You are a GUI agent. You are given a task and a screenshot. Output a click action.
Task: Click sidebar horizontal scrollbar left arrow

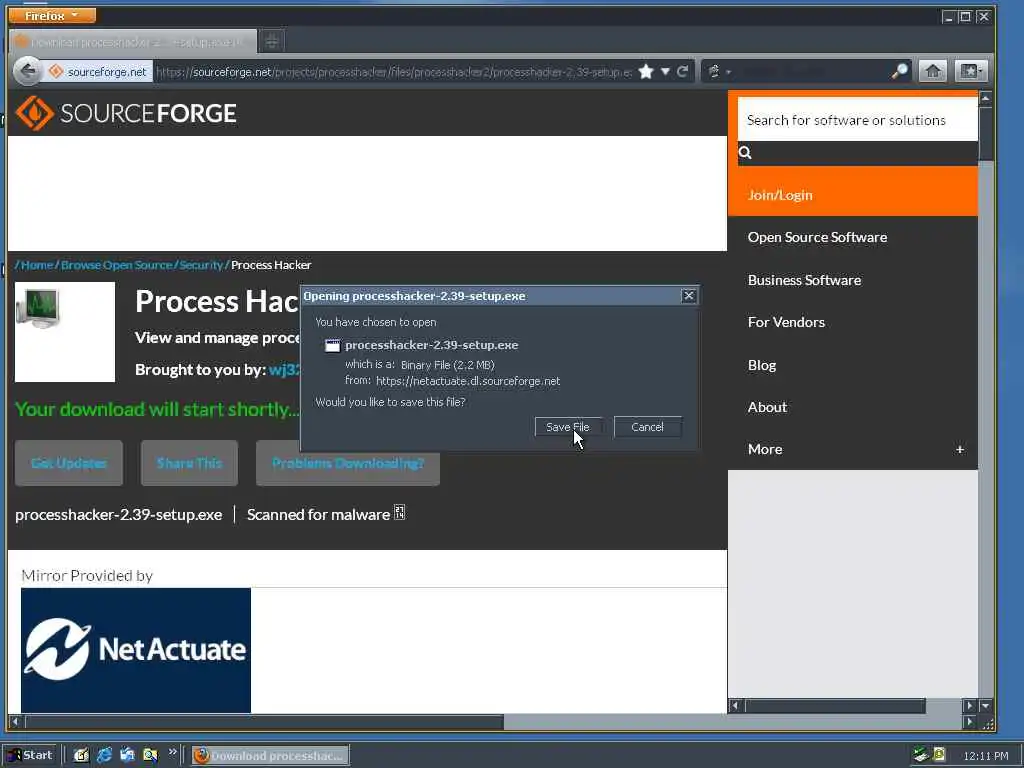point(736,705)
